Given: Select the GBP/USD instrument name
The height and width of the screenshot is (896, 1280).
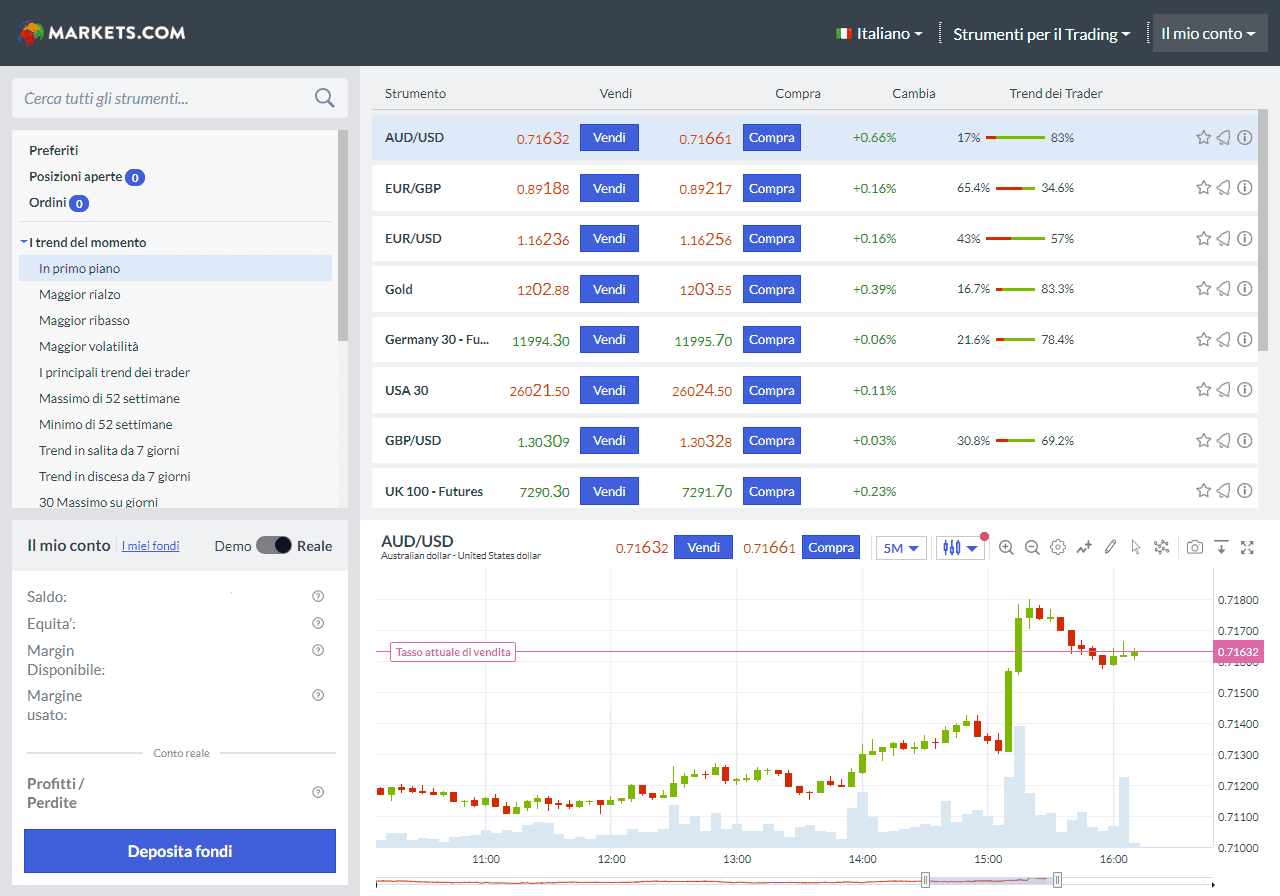Looking at the screenshot, I should click(x=413, y=440).
